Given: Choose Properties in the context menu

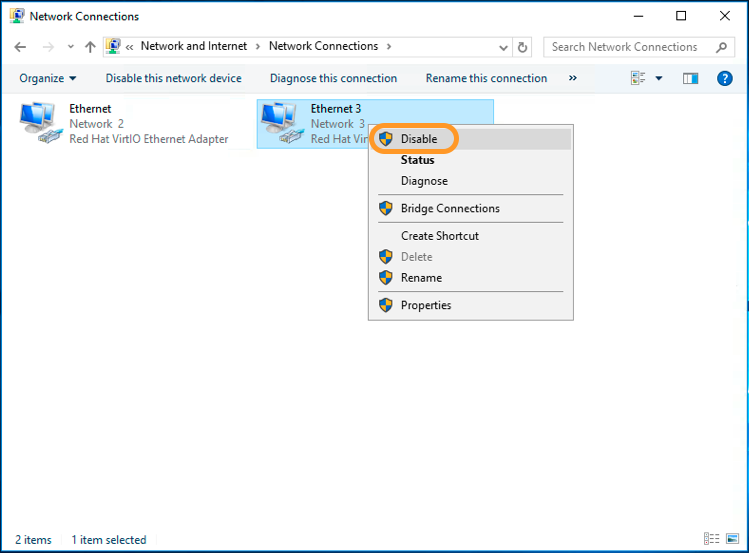Looking at the screenshot, I should click(426, 305).
